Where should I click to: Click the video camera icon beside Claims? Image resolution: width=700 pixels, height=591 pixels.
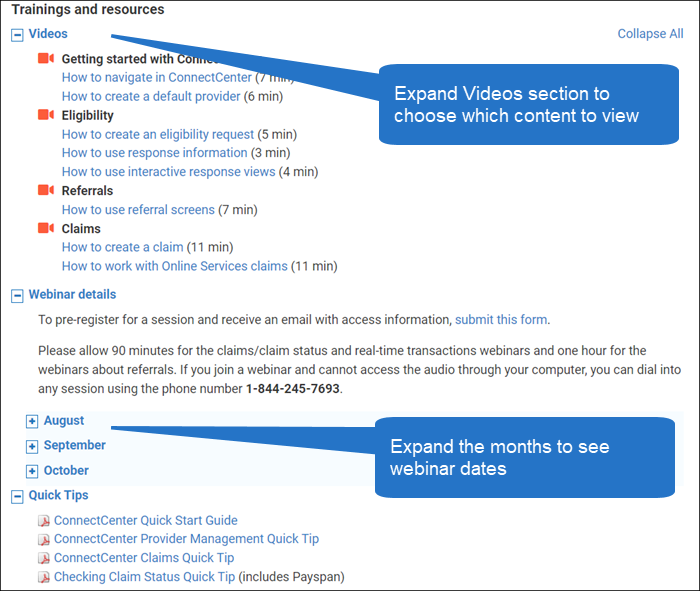point(46,228)
